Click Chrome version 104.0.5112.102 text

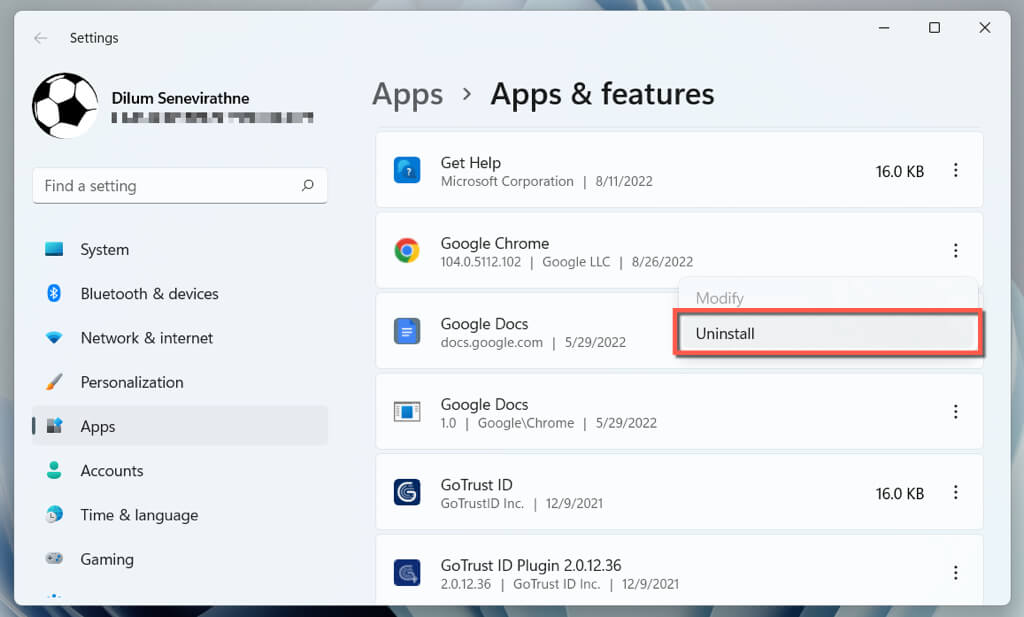(481, 262)
